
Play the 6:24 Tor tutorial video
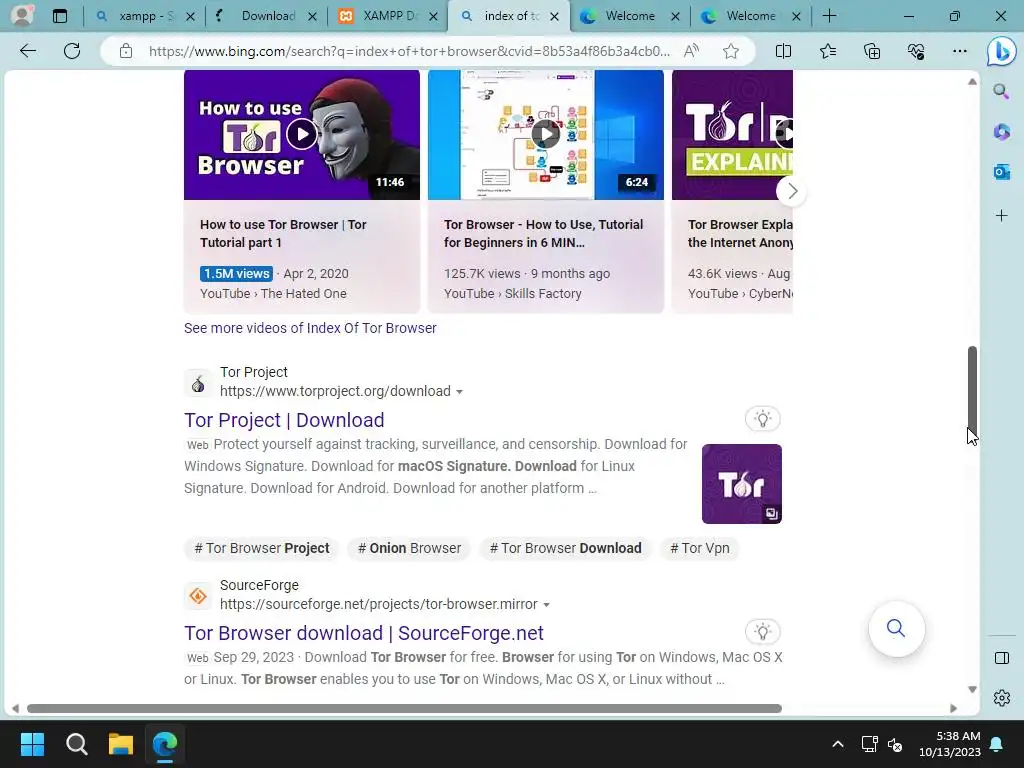[x=545, y=135]
